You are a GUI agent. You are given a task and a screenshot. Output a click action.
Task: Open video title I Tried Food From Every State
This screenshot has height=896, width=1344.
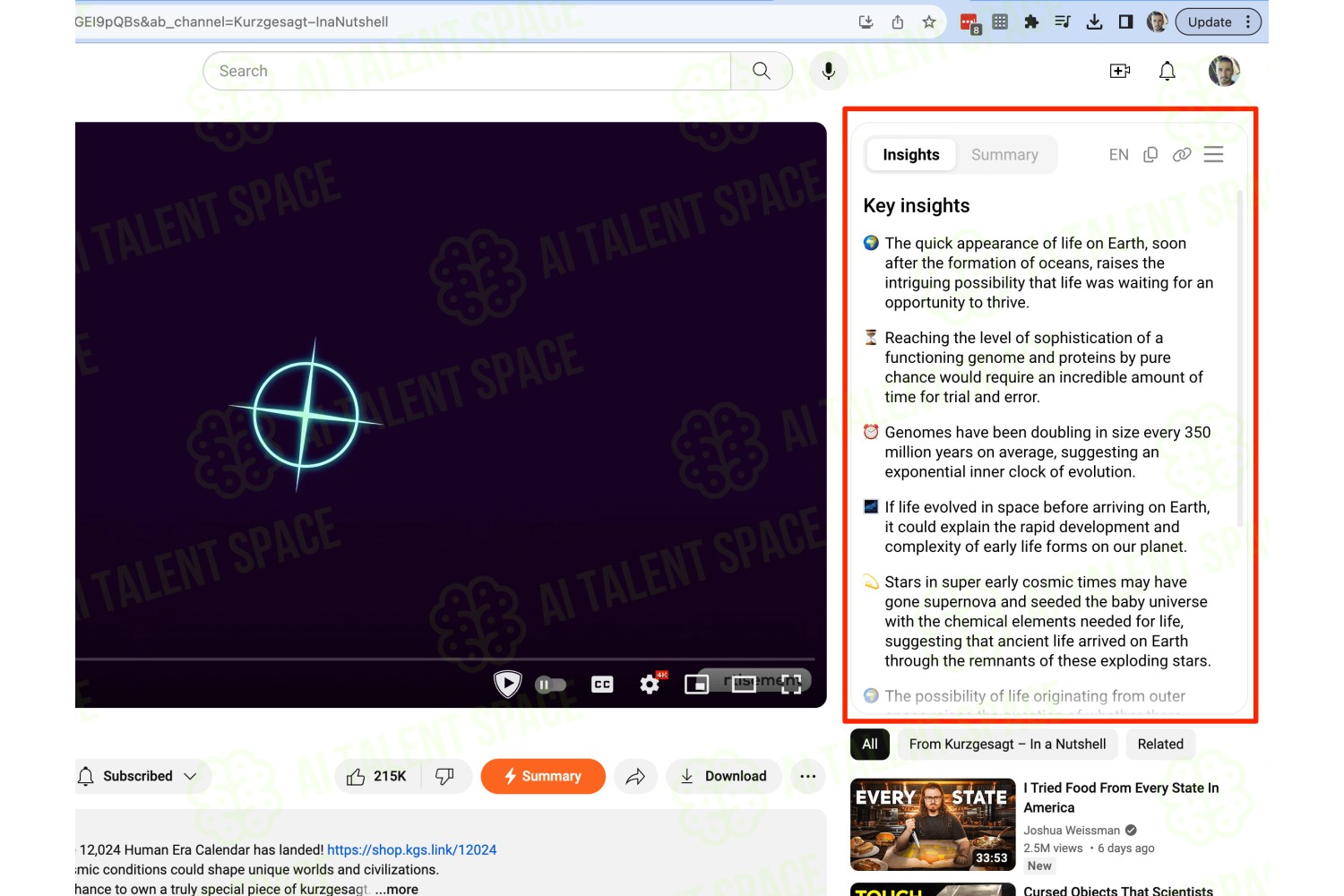click(1121, 797)
